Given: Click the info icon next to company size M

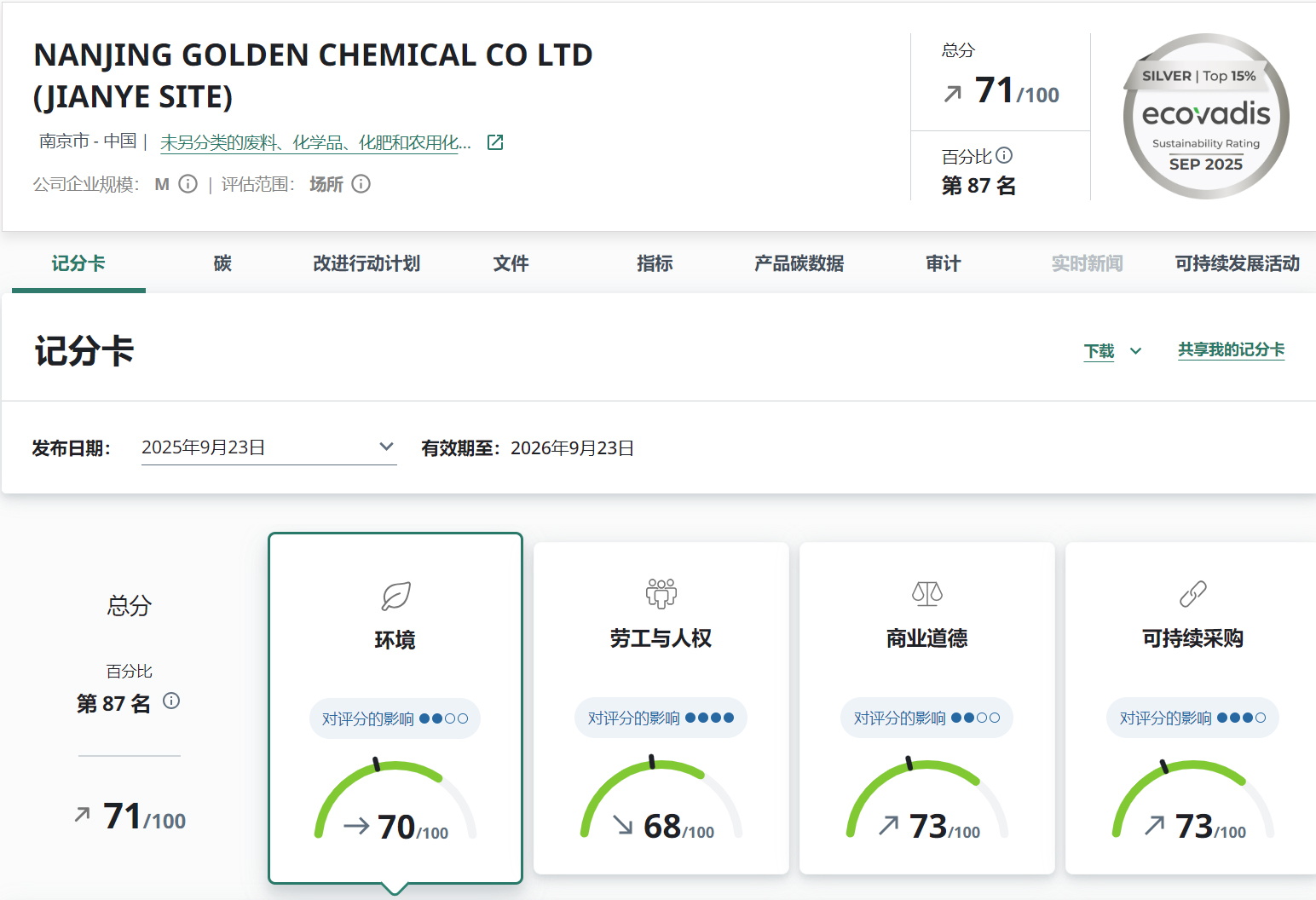Looking at the screenshot, I should (x=188, y=184).
